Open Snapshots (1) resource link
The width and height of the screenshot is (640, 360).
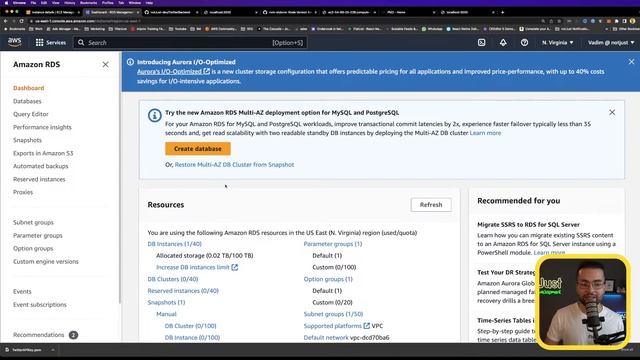(167, 302)
